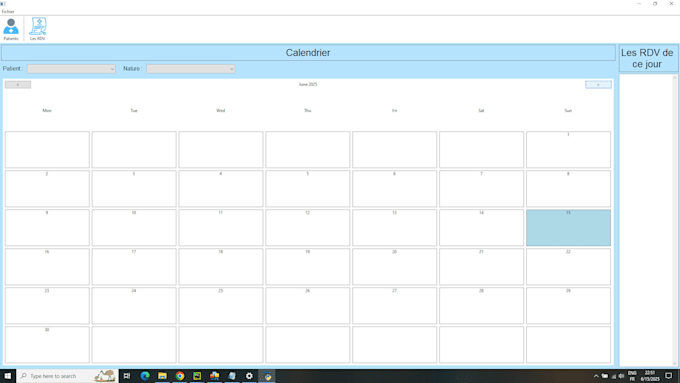Select June 20 day cell
The height and width of the screenshot is (383, 680).
pos(395,267)
